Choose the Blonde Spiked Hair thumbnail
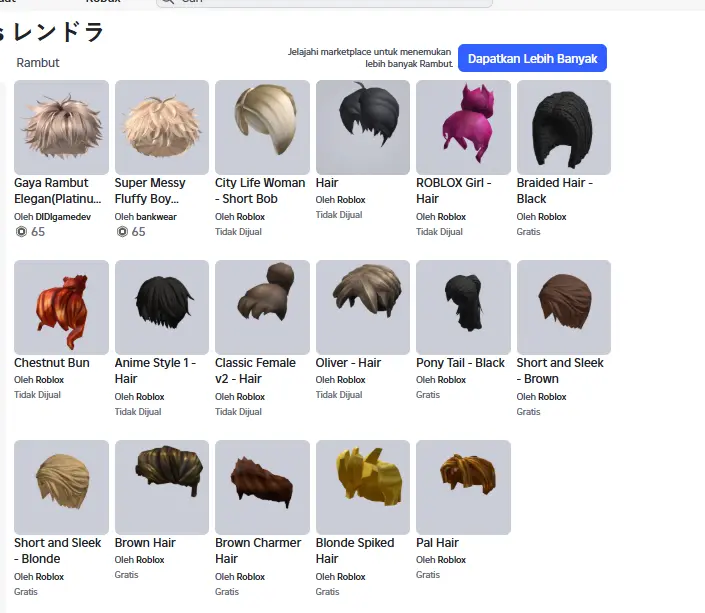Viewport: 705px width, 613px height. [363, 487]
